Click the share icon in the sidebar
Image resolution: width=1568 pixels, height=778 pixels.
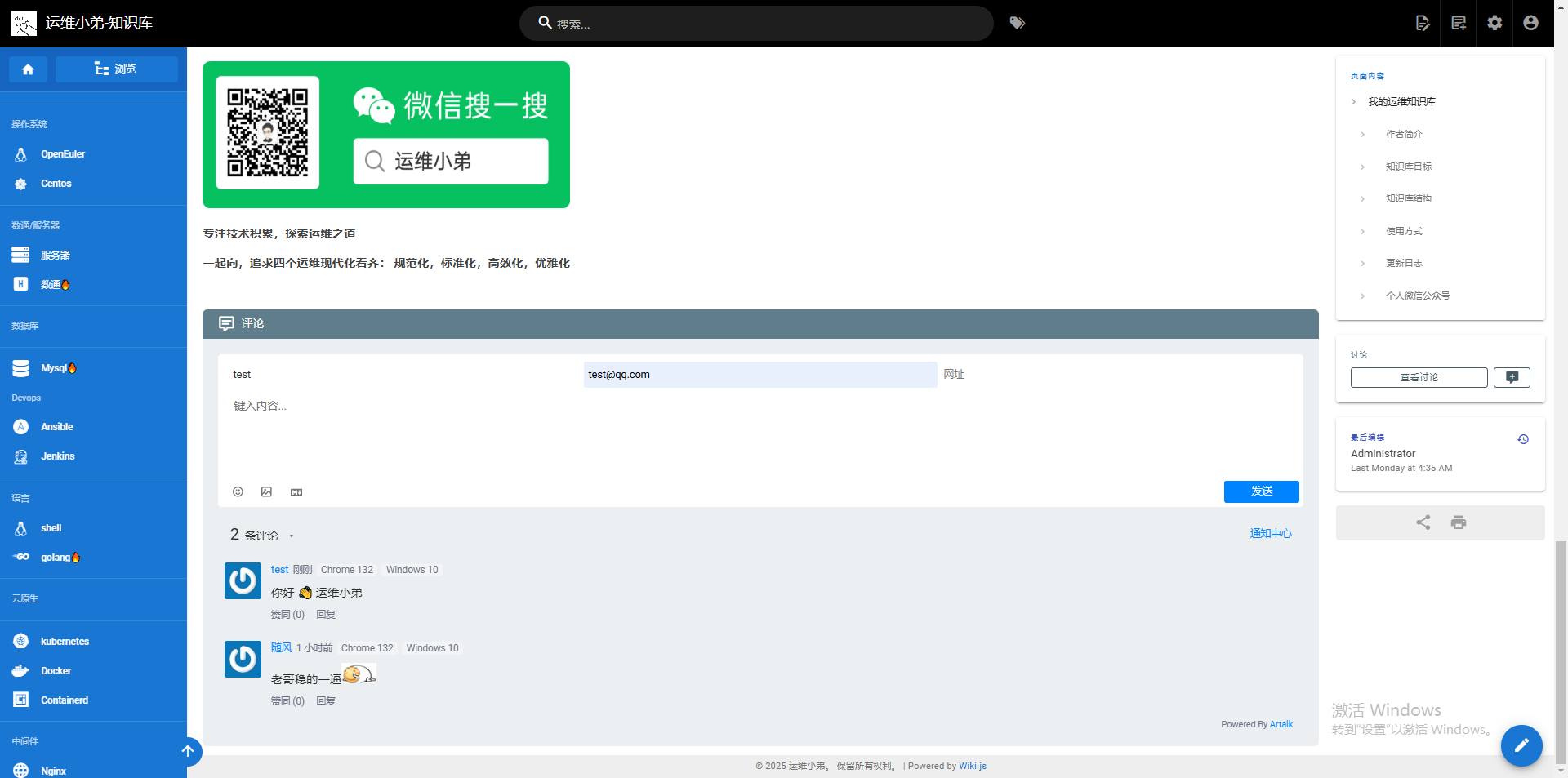click(1423, 522)
